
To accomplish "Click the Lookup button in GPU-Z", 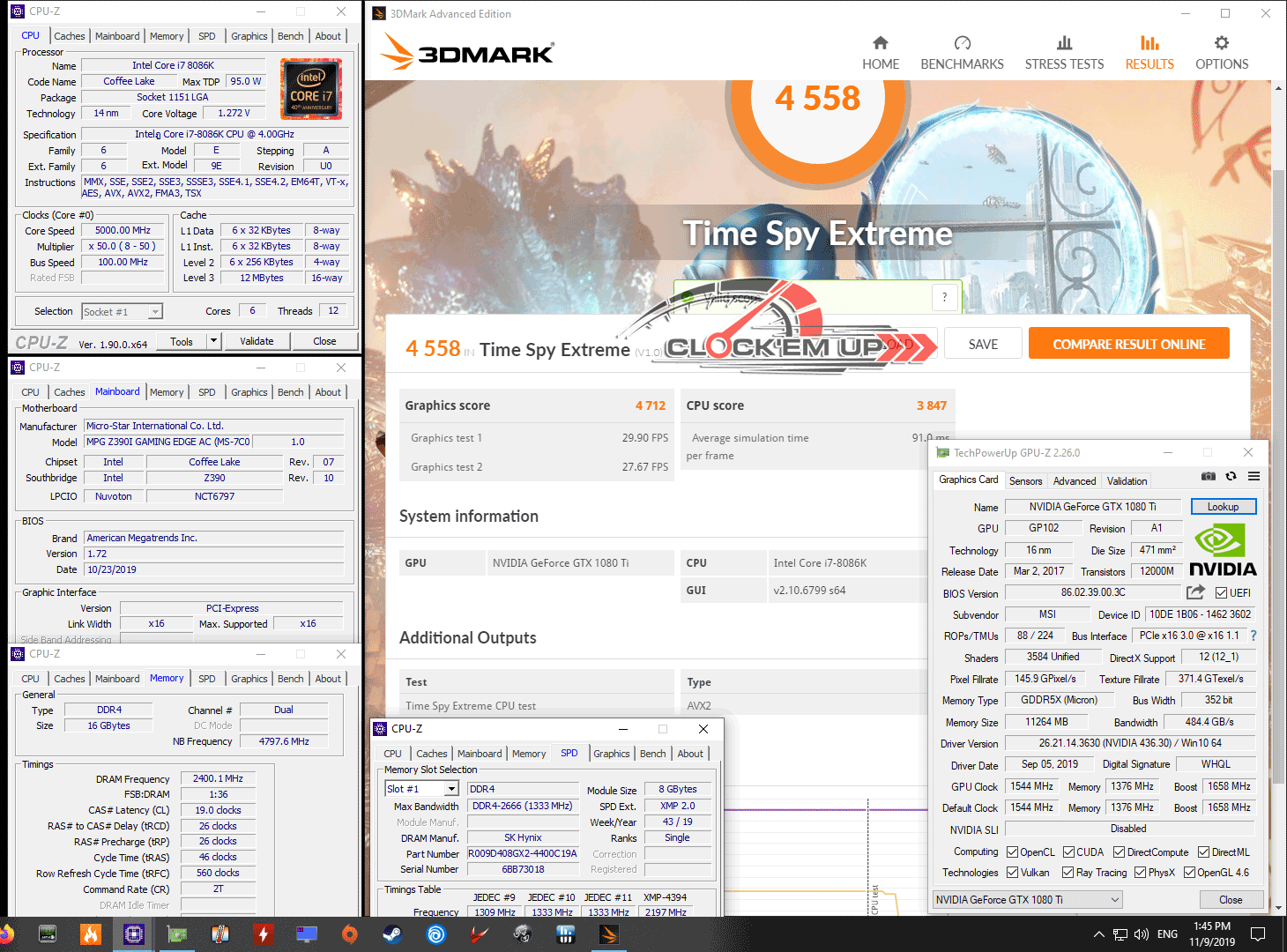I will pyautogui.click(x=1223, y=507).
